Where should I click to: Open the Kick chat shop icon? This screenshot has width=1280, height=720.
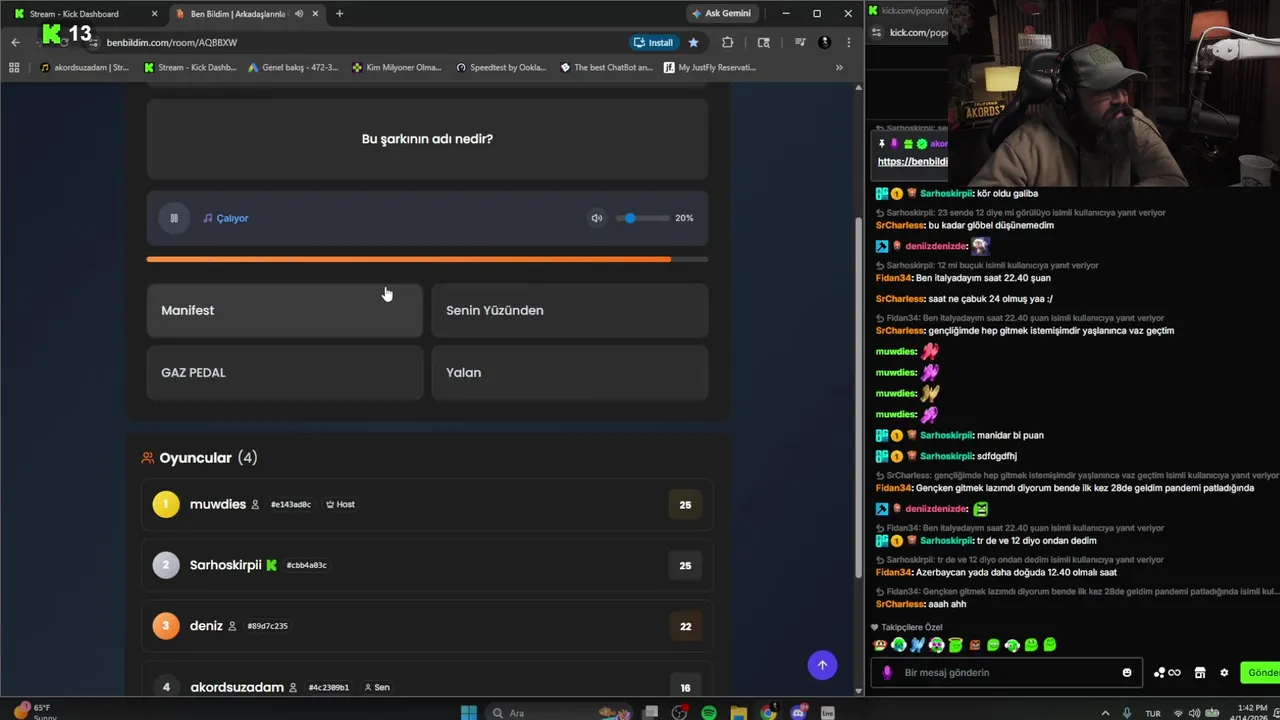coord(1200,672)
